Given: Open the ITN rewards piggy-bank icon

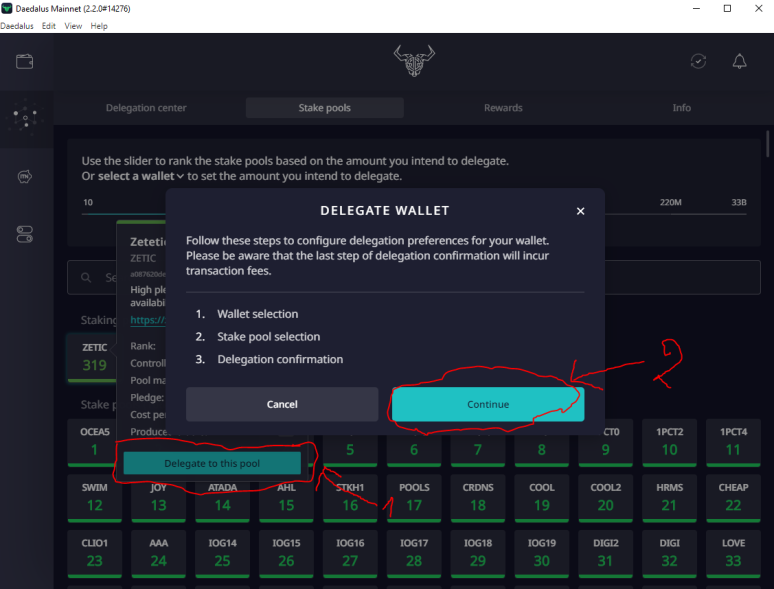Looking at the screenshot, I should coord(25,177).
